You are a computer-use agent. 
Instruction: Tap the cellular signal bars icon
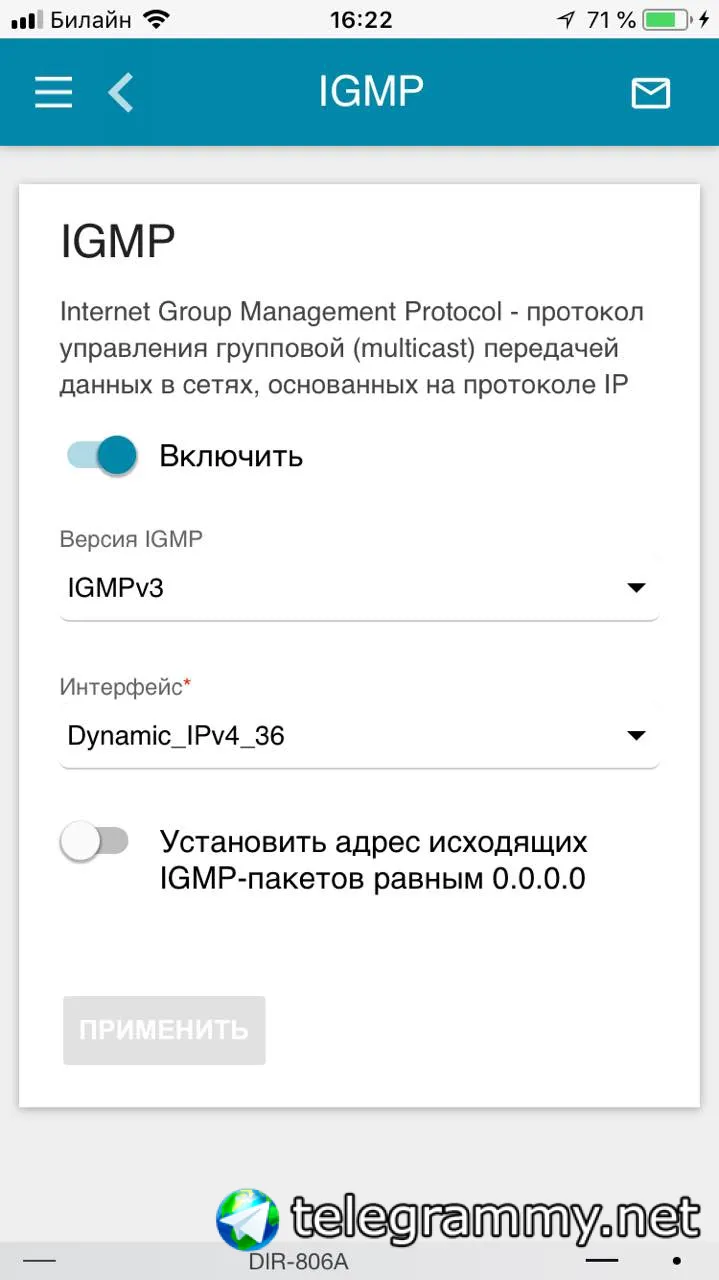(x=25, y=20)
